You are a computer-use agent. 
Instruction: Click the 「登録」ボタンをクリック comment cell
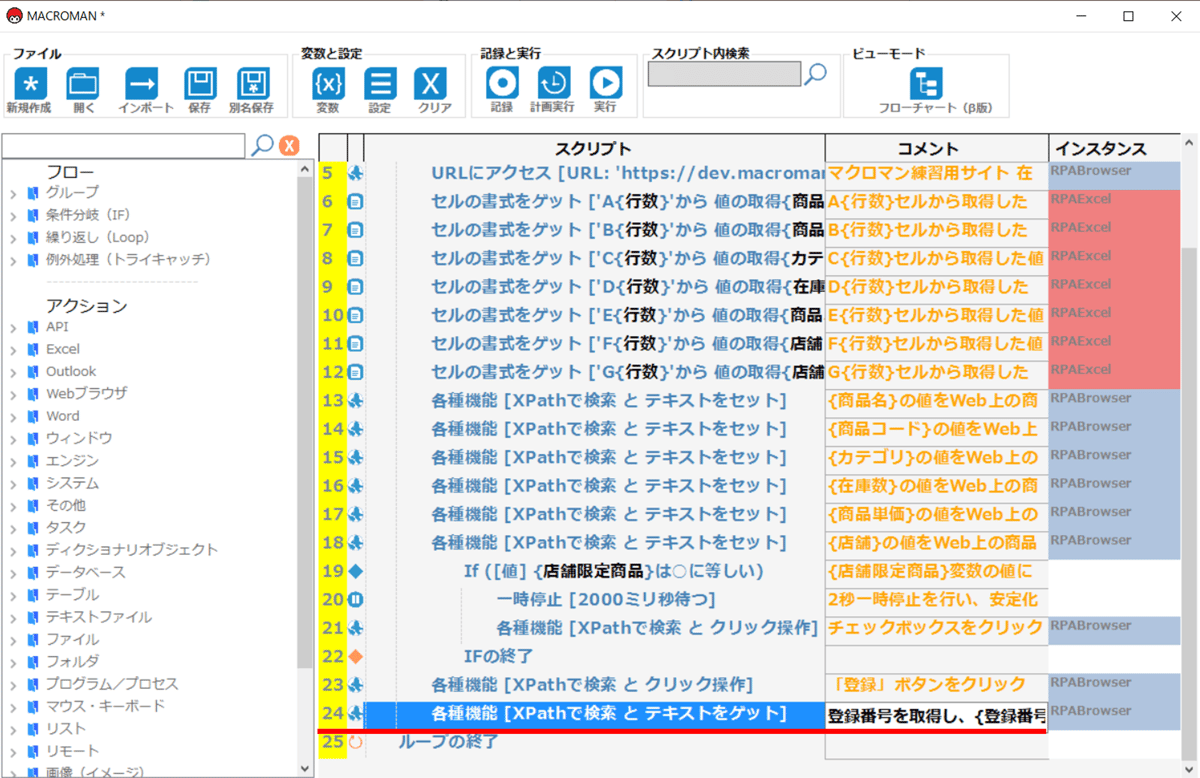pyautogui.click(x=936, y=685)
